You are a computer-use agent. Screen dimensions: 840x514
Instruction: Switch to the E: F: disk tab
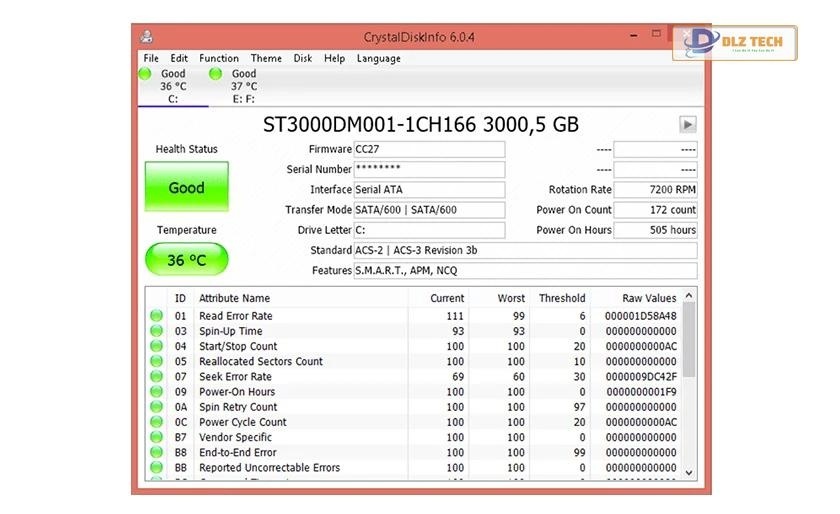coord(244,86)
